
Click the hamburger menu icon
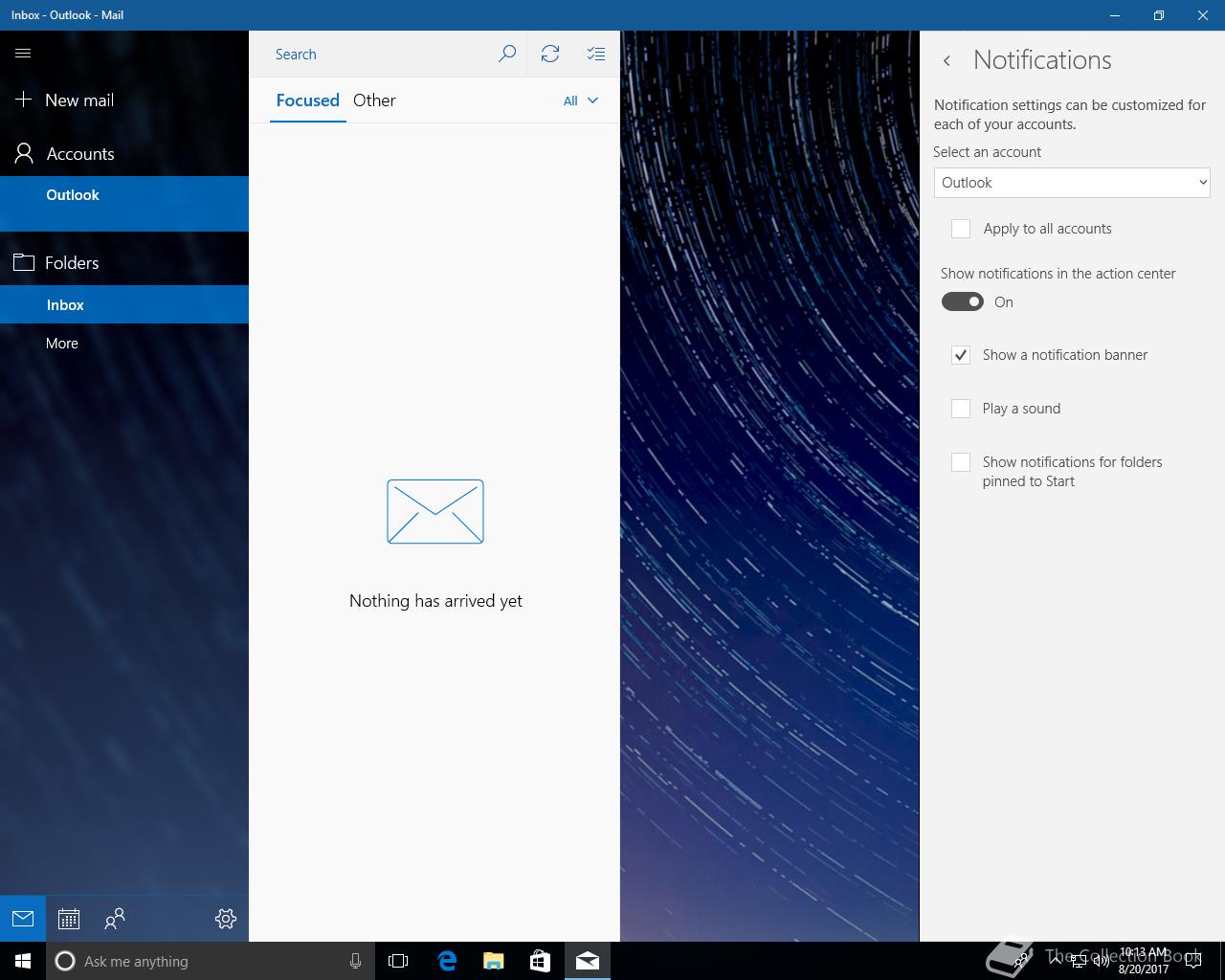(x=23, y=54)
